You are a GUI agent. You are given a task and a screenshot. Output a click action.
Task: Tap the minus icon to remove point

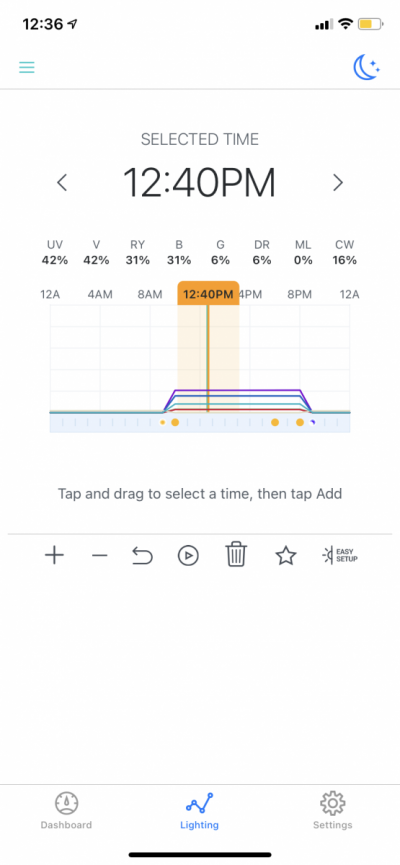click(x=99, y=556)
